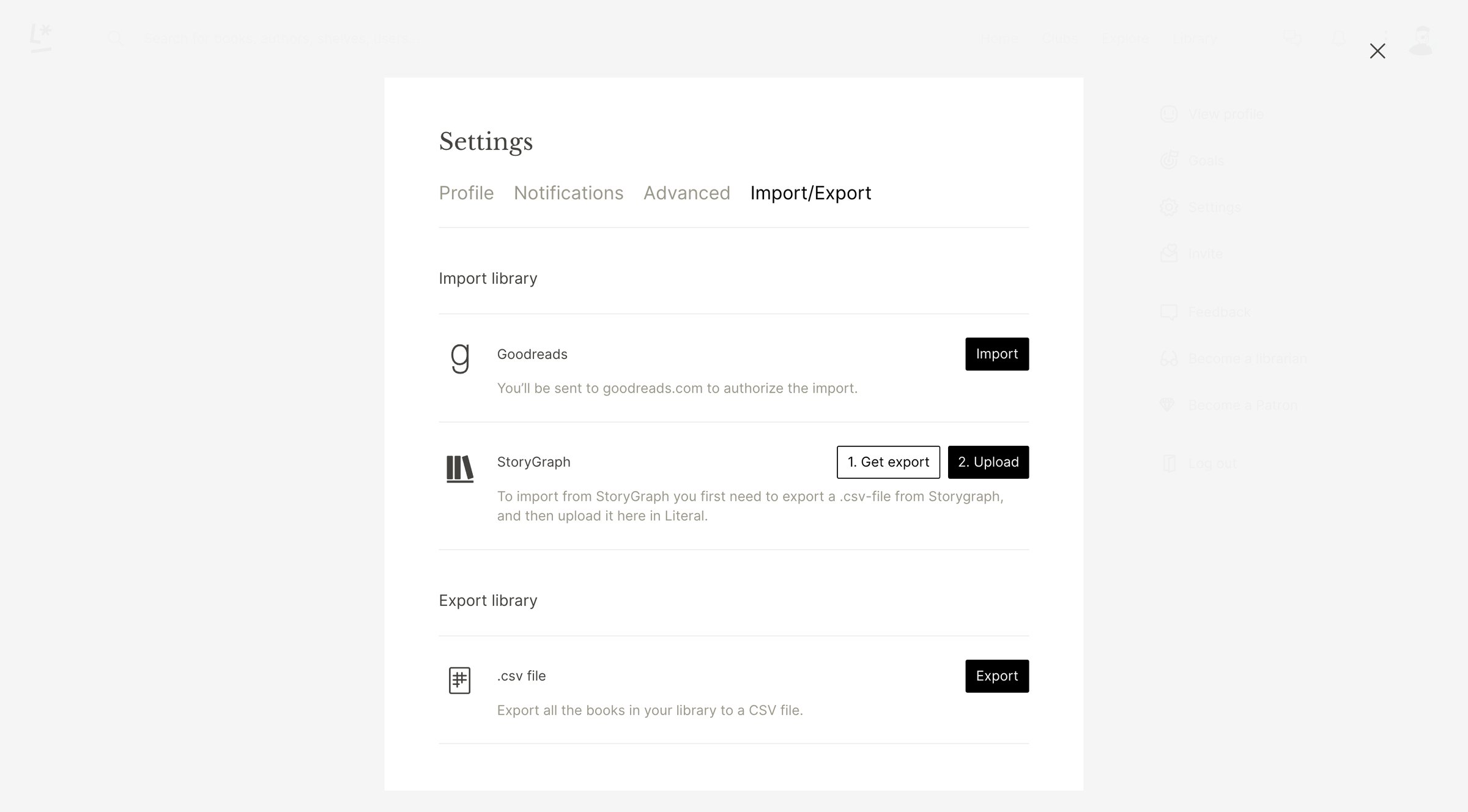Open the Notifications settings tab
This screenshot has width=1468, height=812.
[x=568, y=193]
